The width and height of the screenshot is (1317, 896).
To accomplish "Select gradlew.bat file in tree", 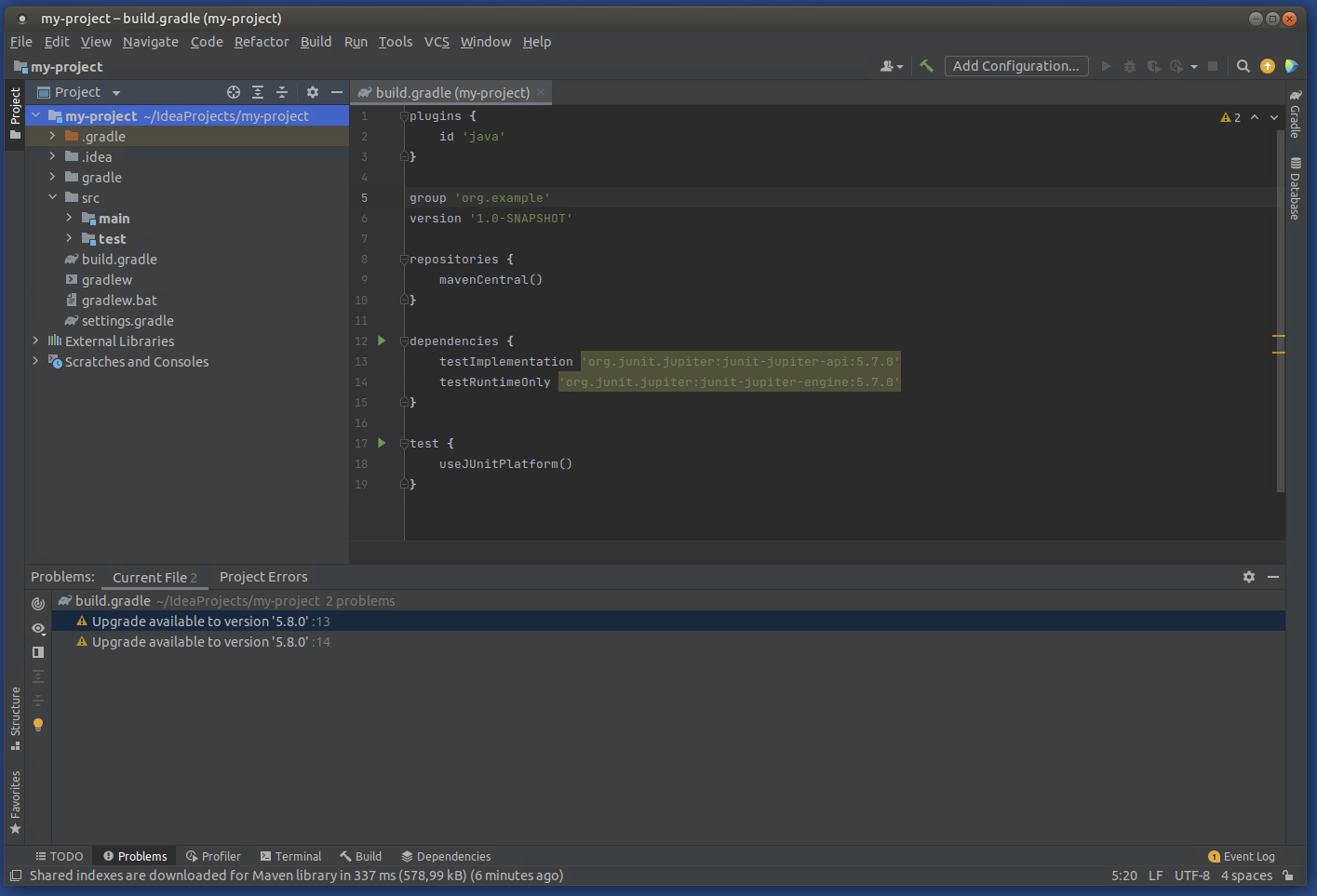I will click(x=119, y=300).
